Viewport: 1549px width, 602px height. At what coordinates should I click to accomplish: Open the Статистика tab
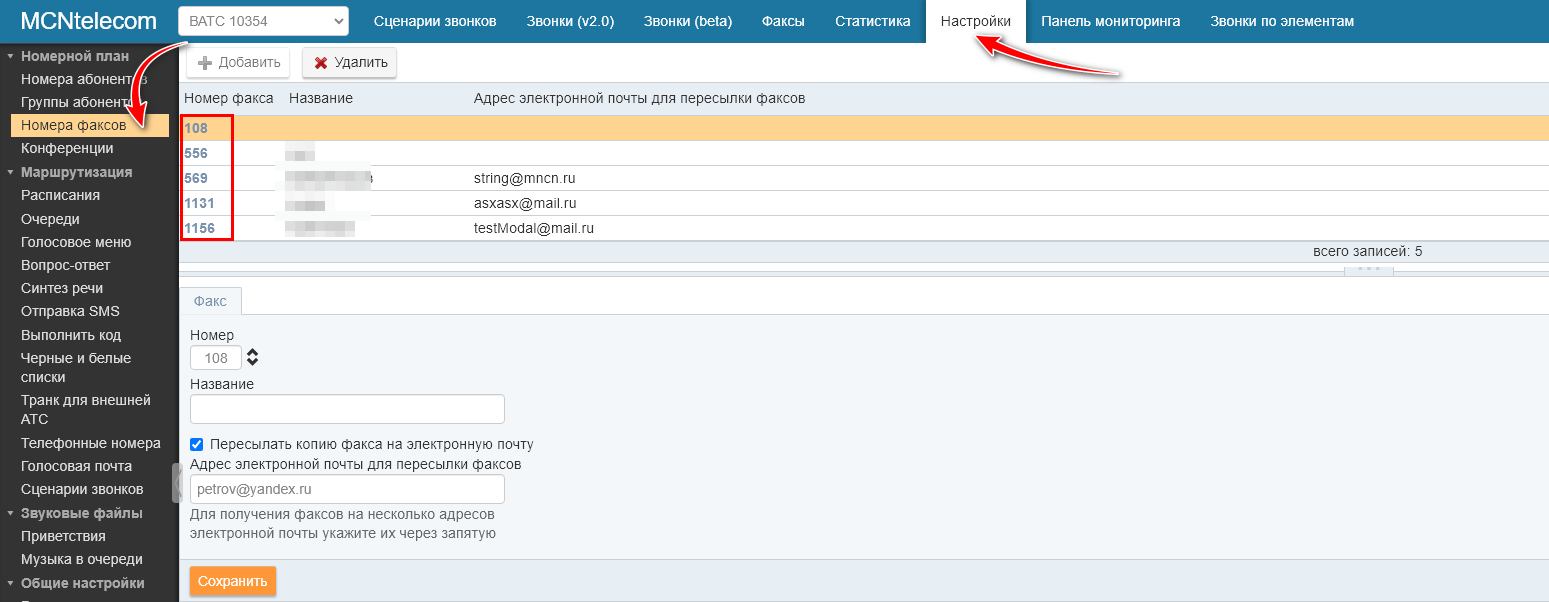coord(873,21)
